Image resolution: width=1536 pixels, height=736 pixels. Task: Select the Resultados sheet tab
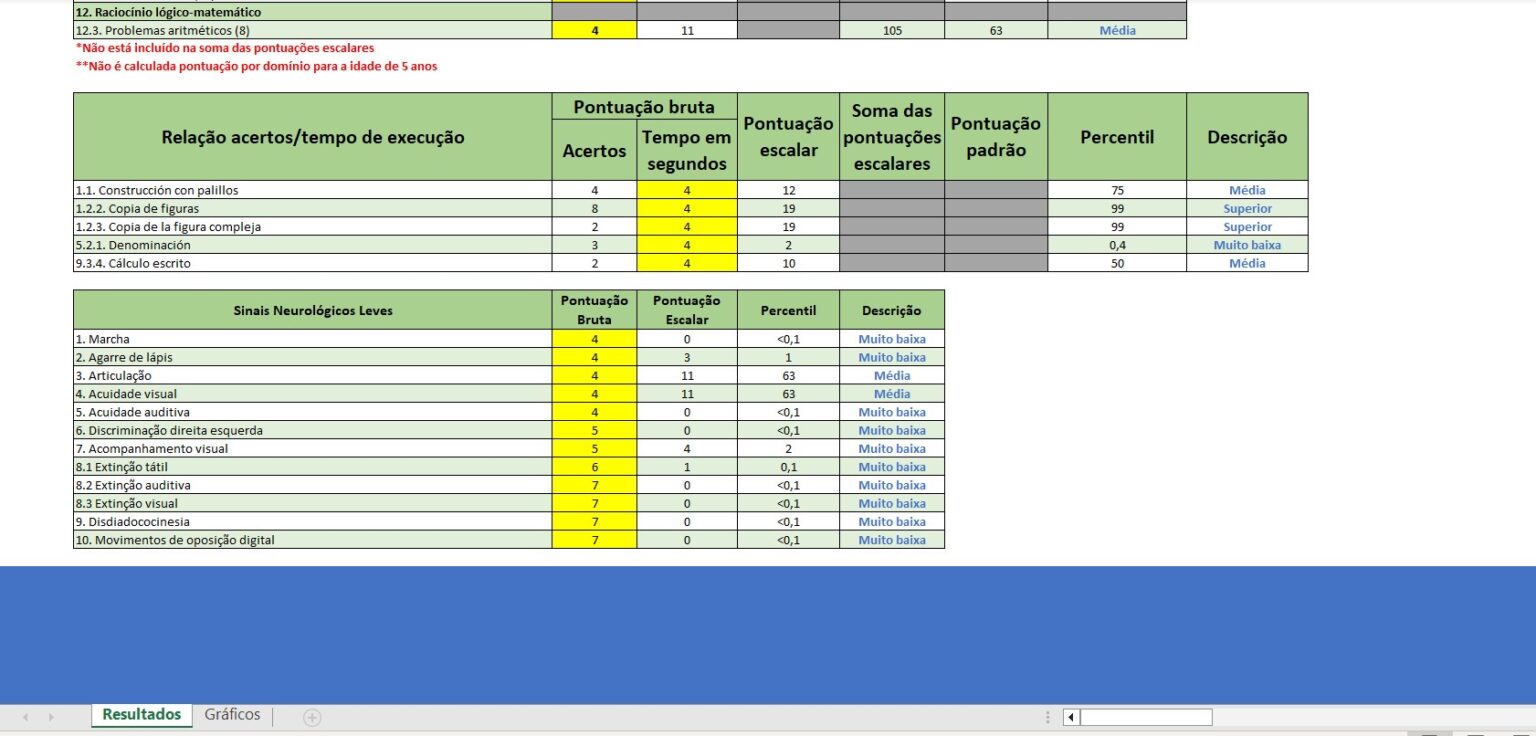tap(142, 715)
